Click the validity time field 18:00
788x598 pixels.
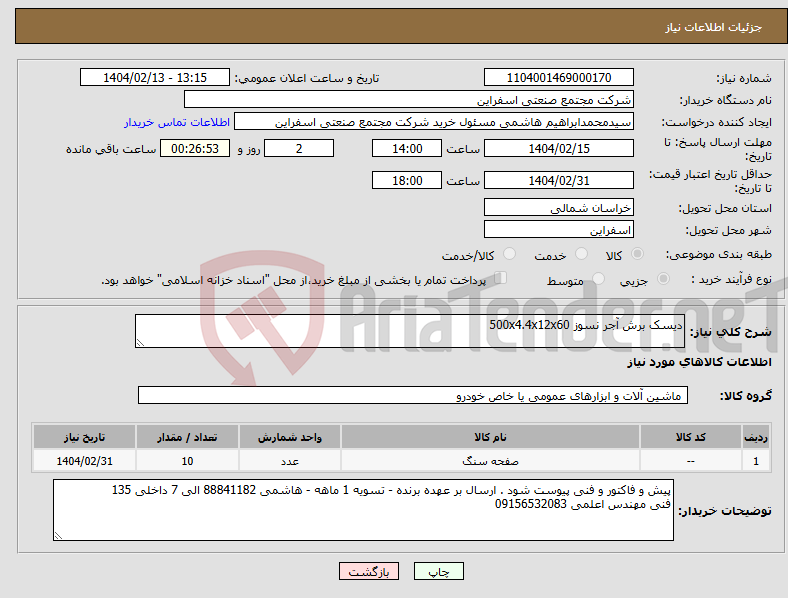point(407,180)
